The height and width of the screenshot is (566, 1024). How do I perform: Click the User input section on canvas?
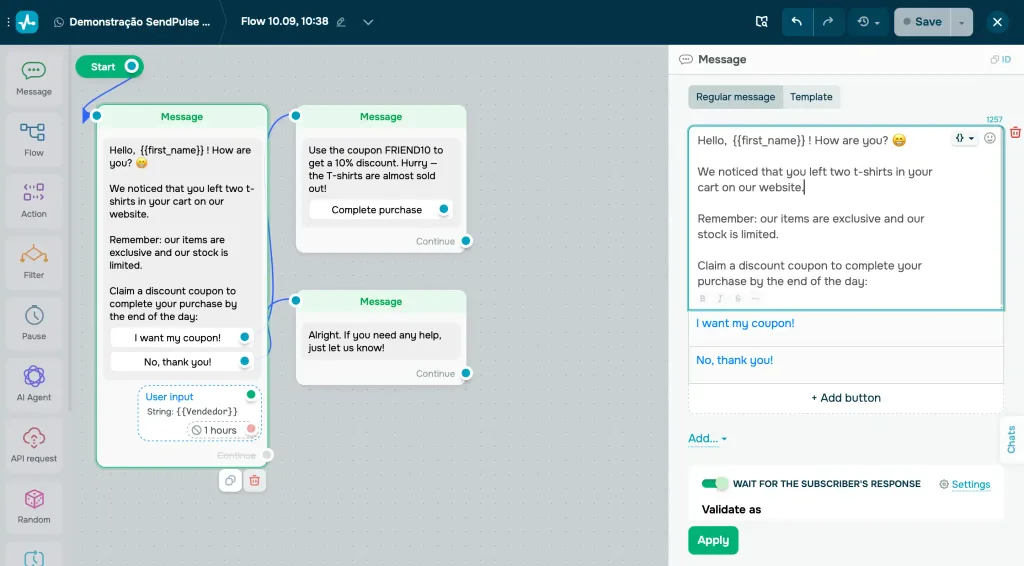pyautogui.click(x=199, y=413)
